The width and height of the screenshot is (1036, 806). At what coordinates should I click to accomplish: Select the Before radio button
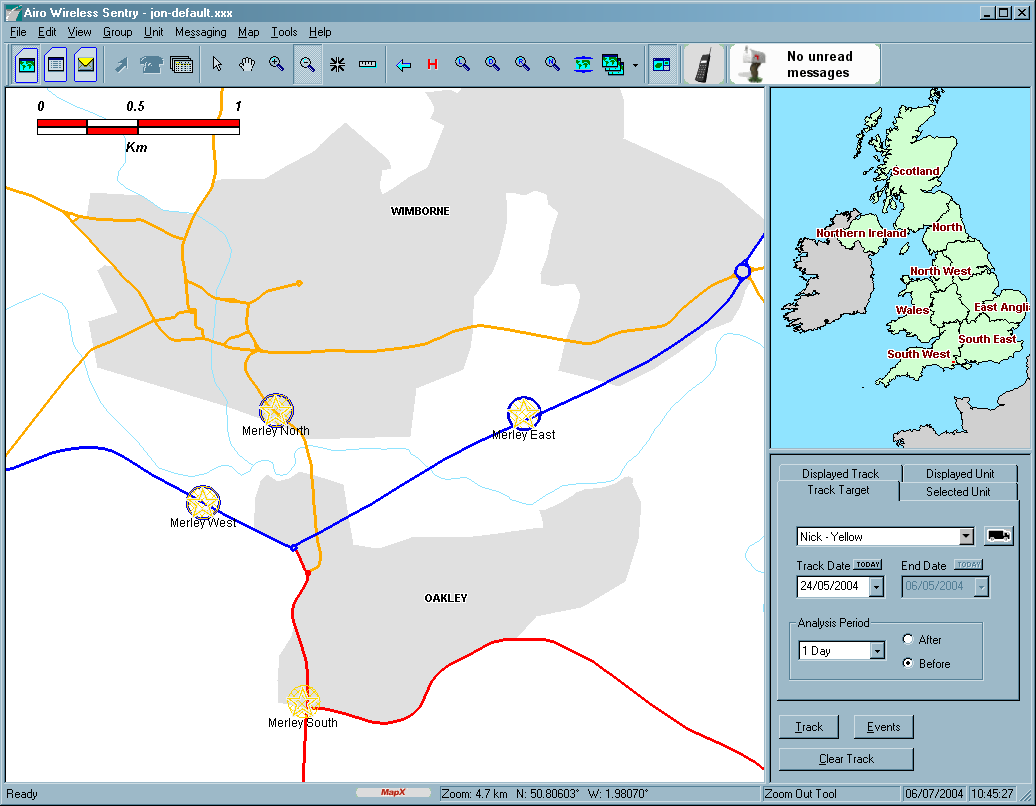click(908, 663)
